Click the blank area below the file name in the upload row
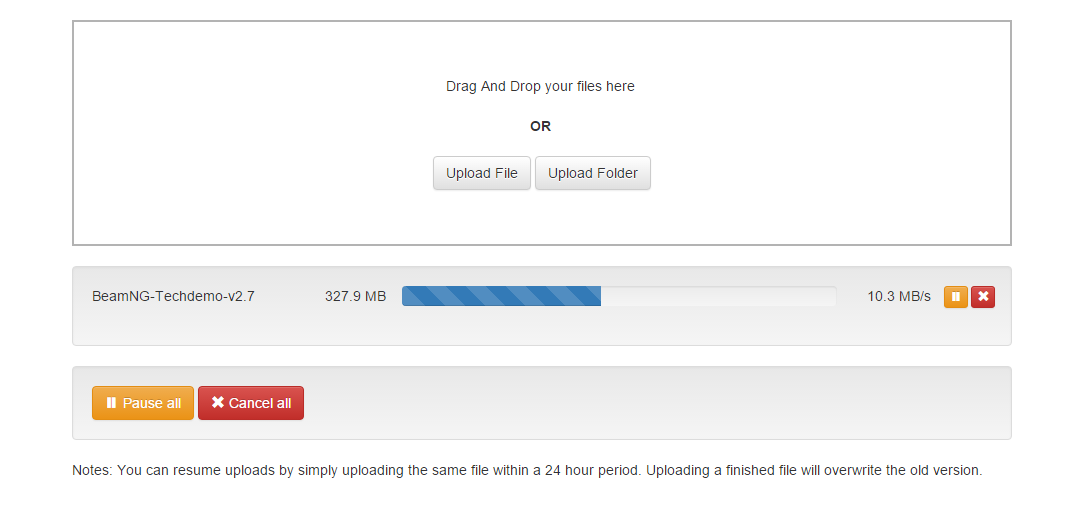Screen dimensions: 1084x505 [173, 325]
